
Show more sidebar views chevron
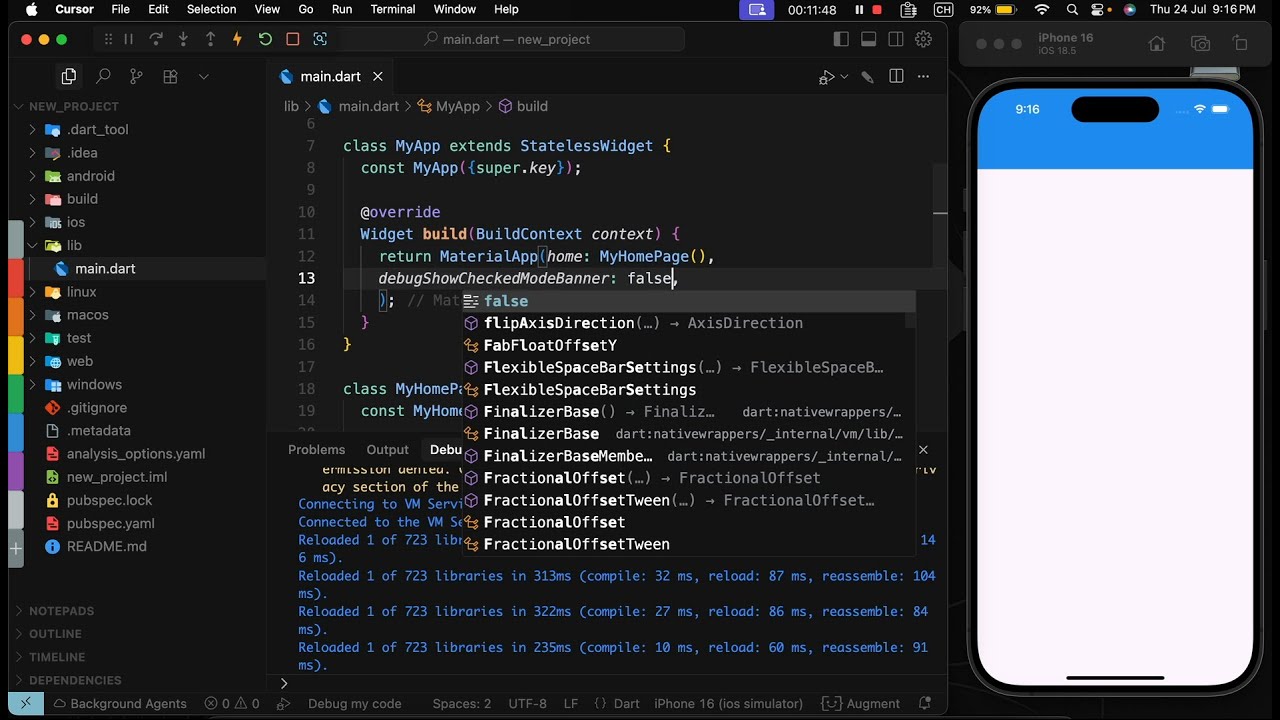204,76
